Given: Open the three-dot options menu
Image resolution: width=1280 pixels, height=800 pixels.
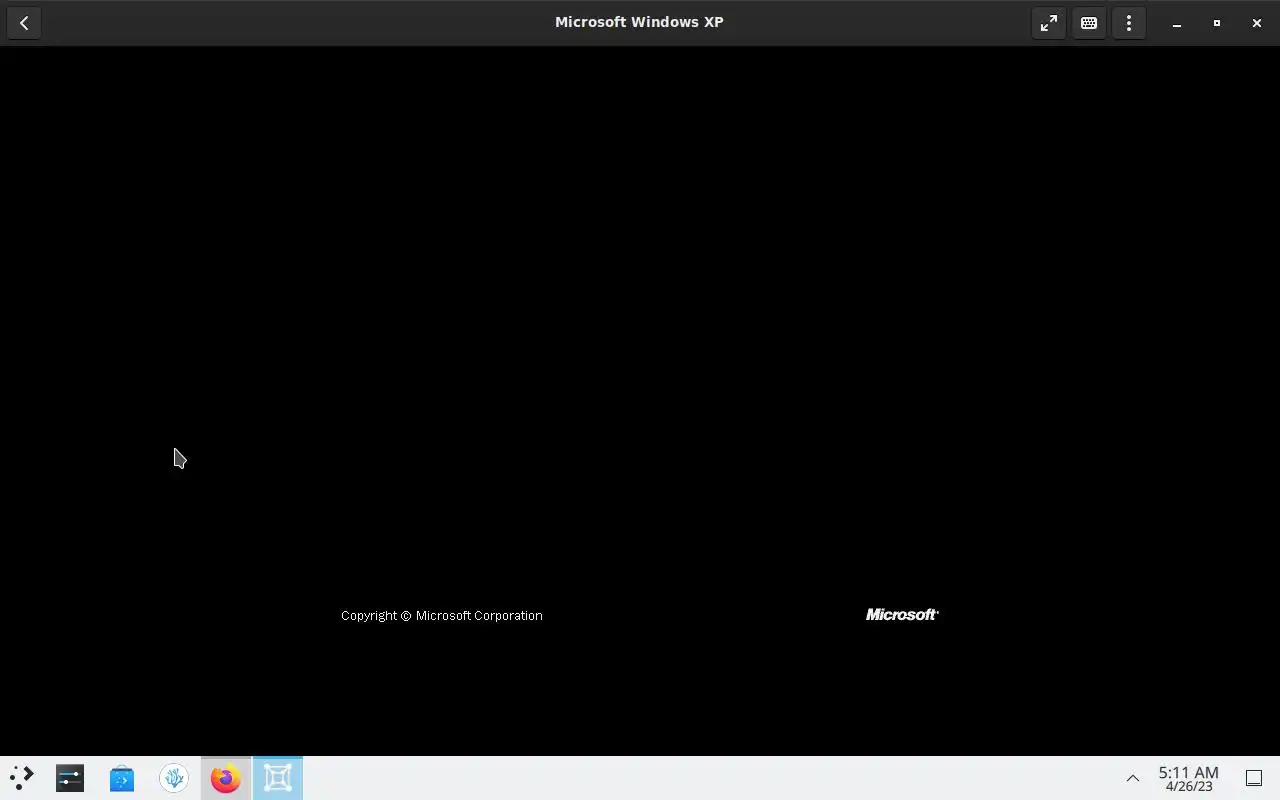Looking at the screenshot, I should (x=1129, y=23).
